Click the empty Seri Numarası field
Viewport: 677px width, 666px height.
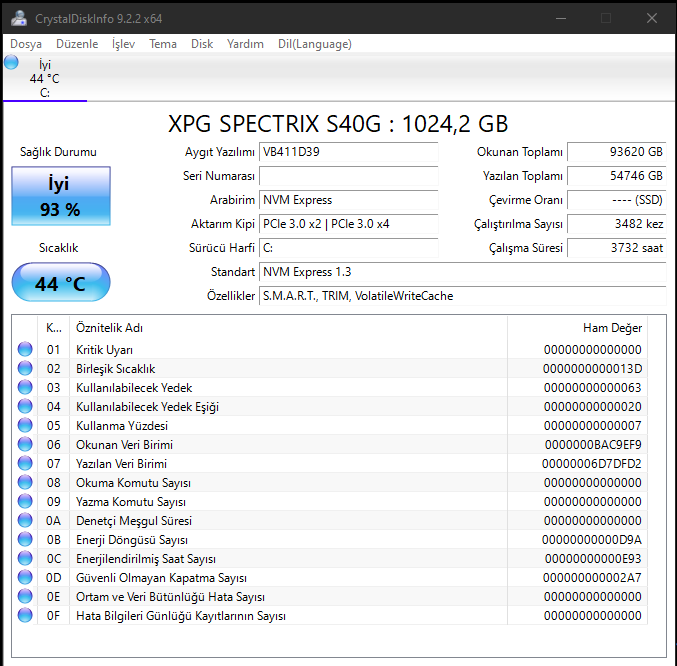tap(348, 176)
